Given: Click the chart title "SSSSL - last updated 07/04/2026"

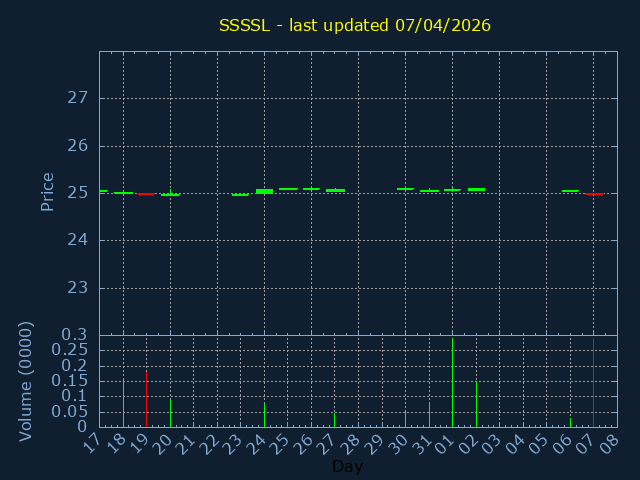Looking at the screenshot, I should 355,25.
